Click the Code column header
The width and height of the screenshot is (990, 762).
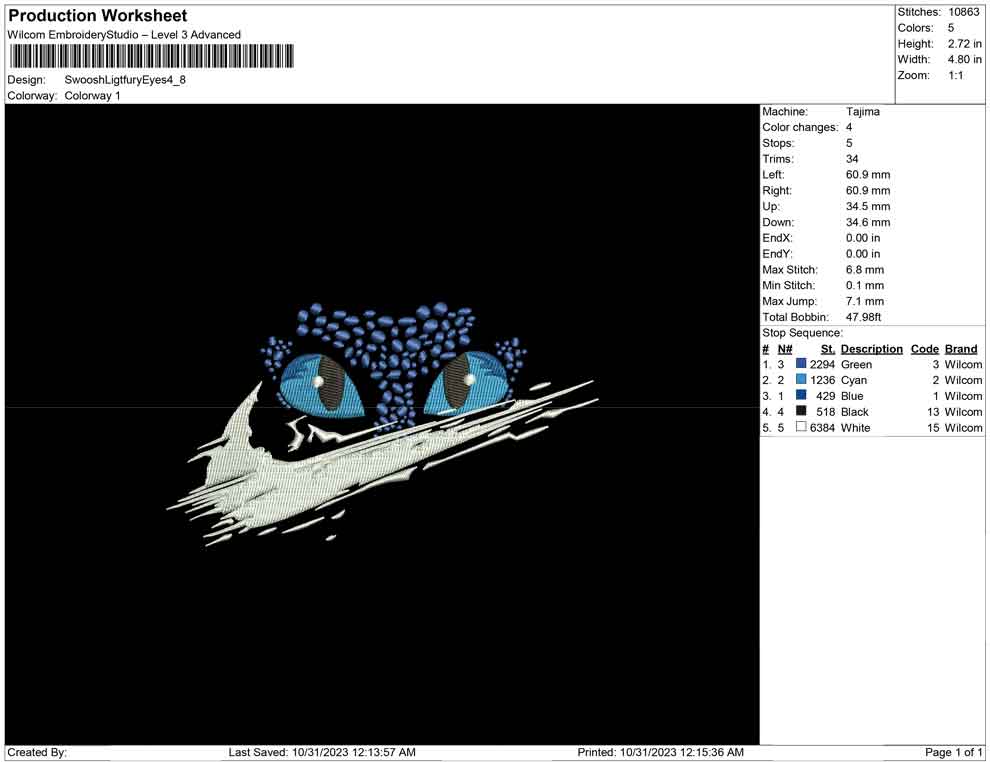pyautogui.click(x=924, y=349)
